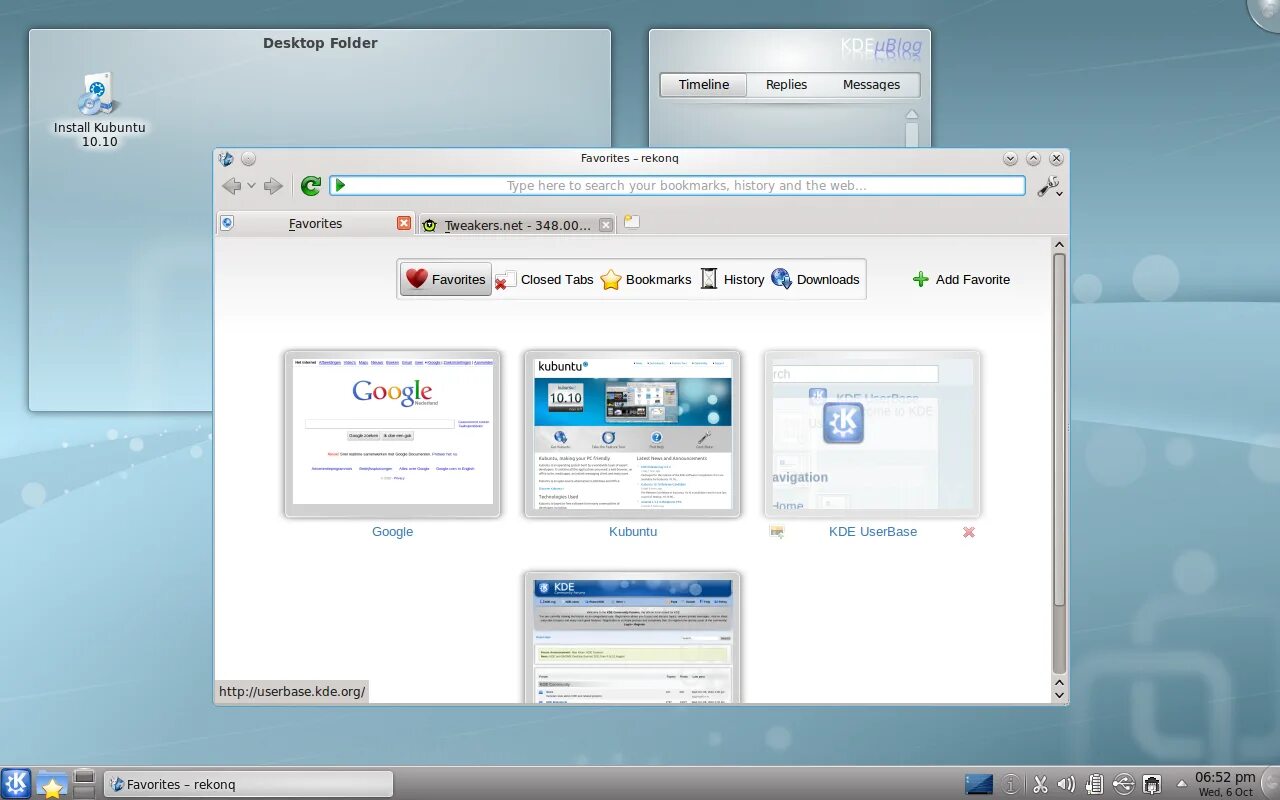Open the KDE Kickoff application launcher
This screenshot has width=1280, height=800.
click(16, 783)
